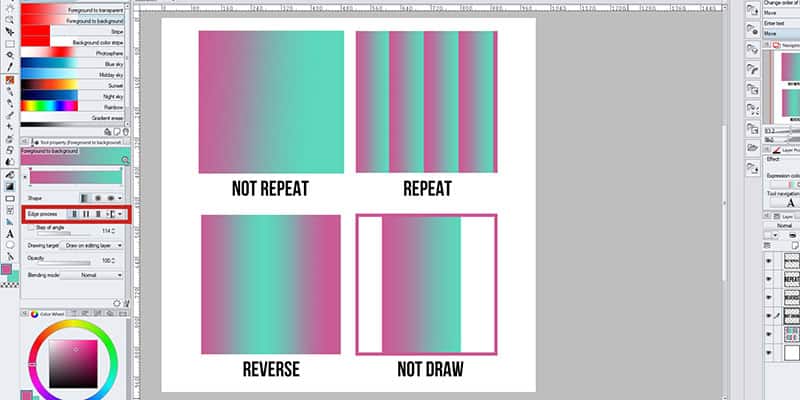Open the Blending mode dropdown
The height and width of the screenshot is (400, 800).
pos(92,275)
